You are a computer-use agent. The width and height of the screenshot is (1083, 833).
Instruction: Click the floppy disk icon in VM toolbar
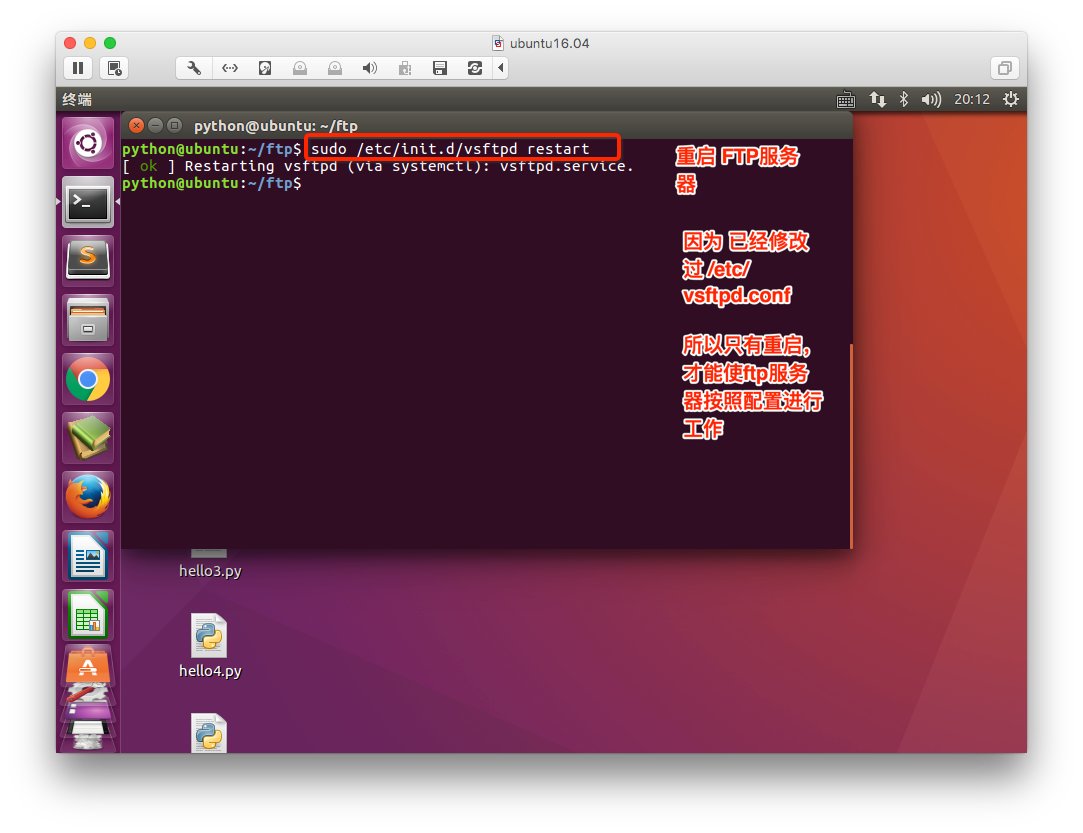439,68
